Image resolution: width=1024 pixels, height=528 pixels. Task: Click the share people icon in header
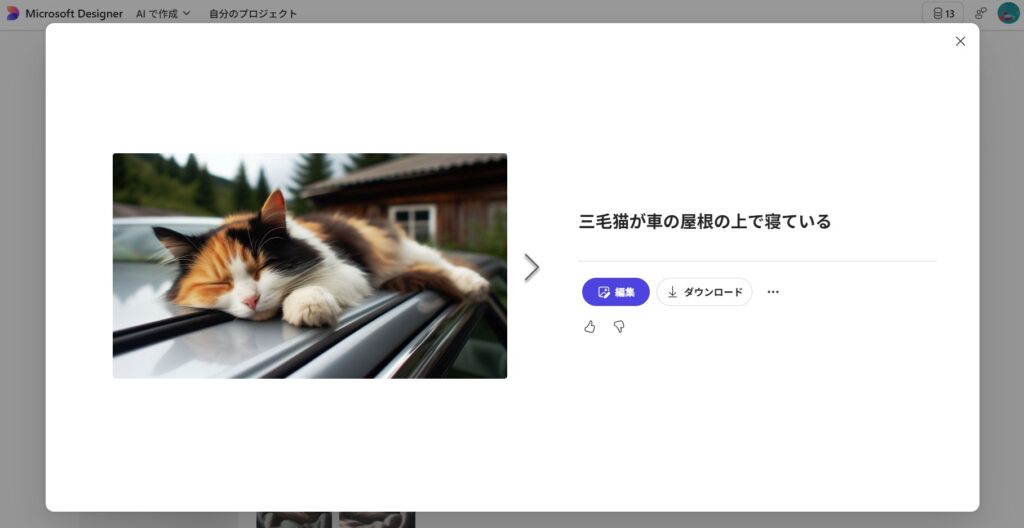980,13
